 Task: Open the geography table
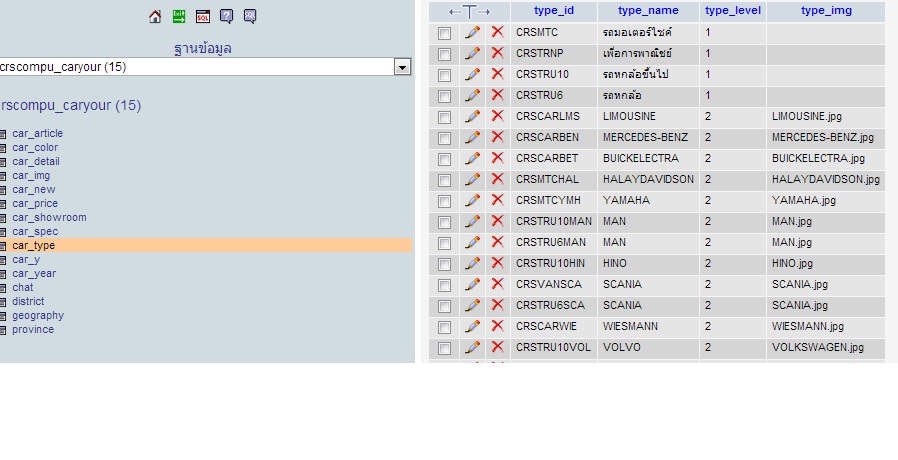click(38, 316)
